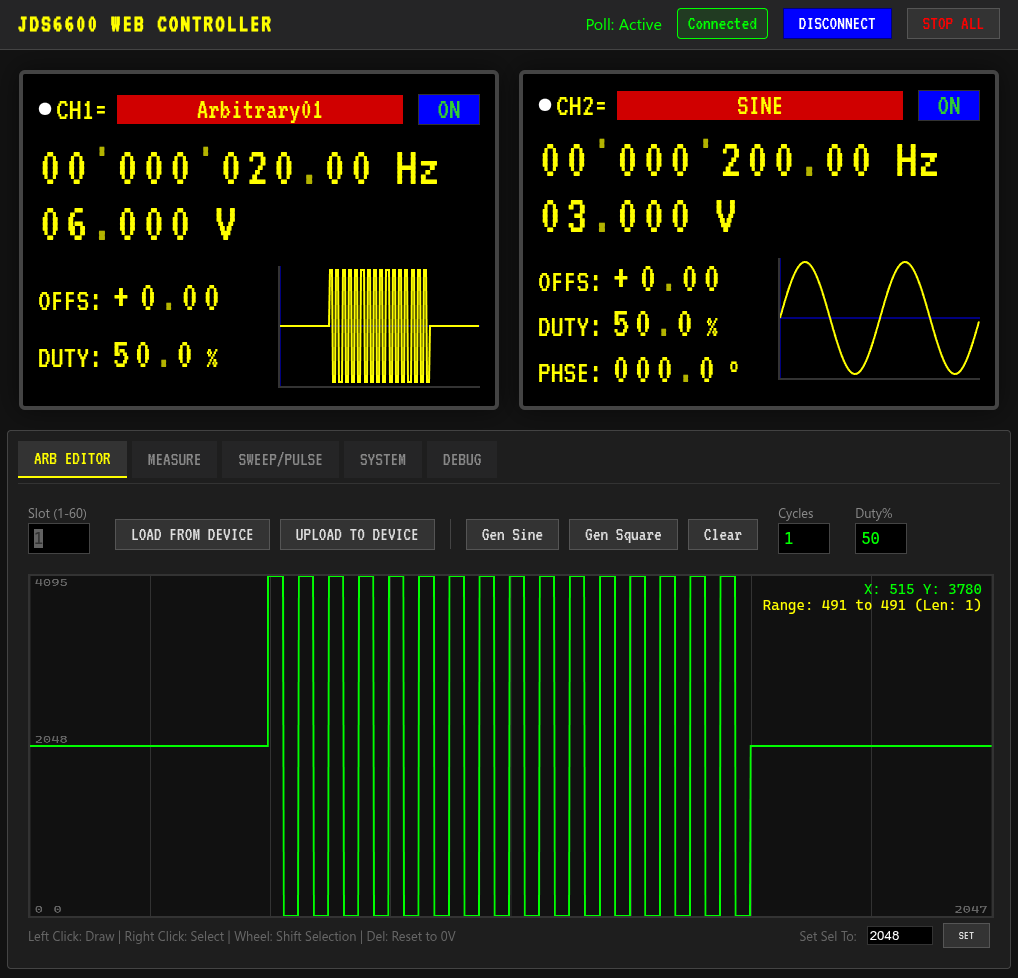Click the Clear waveform button
The height and width of the screenshot is (978, 1018).
[723, 534]
